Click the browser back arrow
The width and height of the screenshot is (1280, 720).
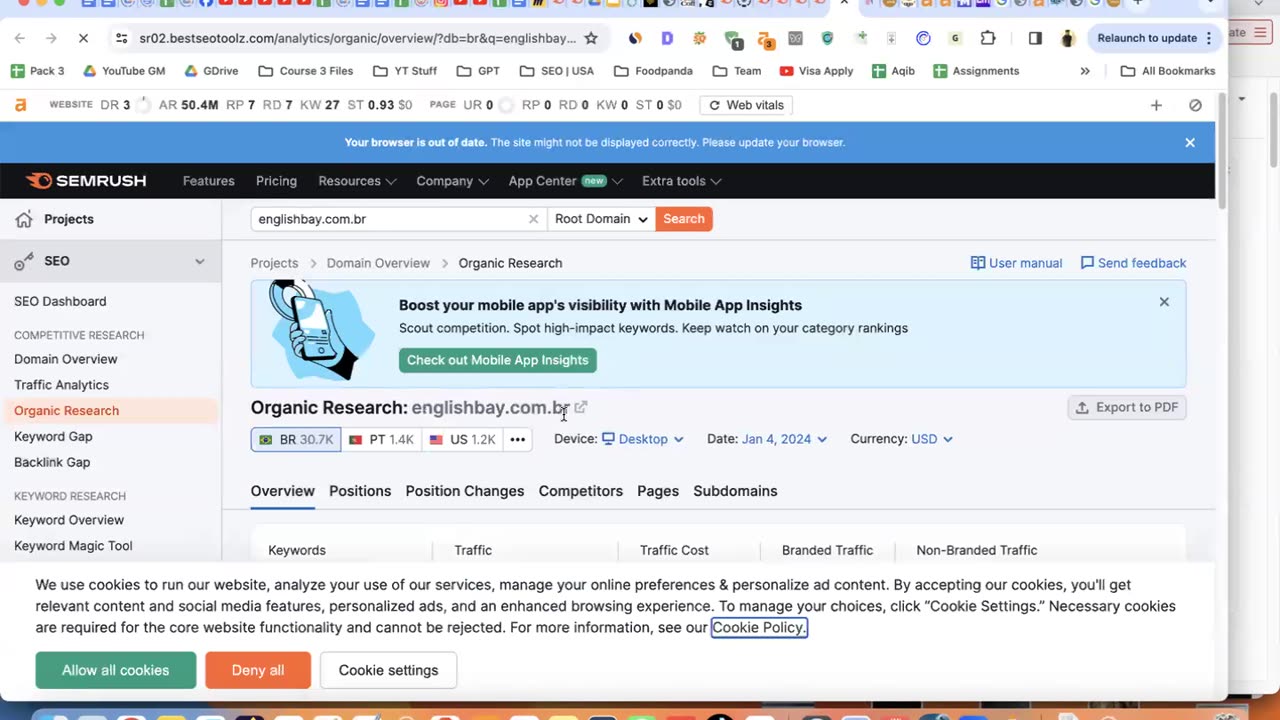(20, 38)
